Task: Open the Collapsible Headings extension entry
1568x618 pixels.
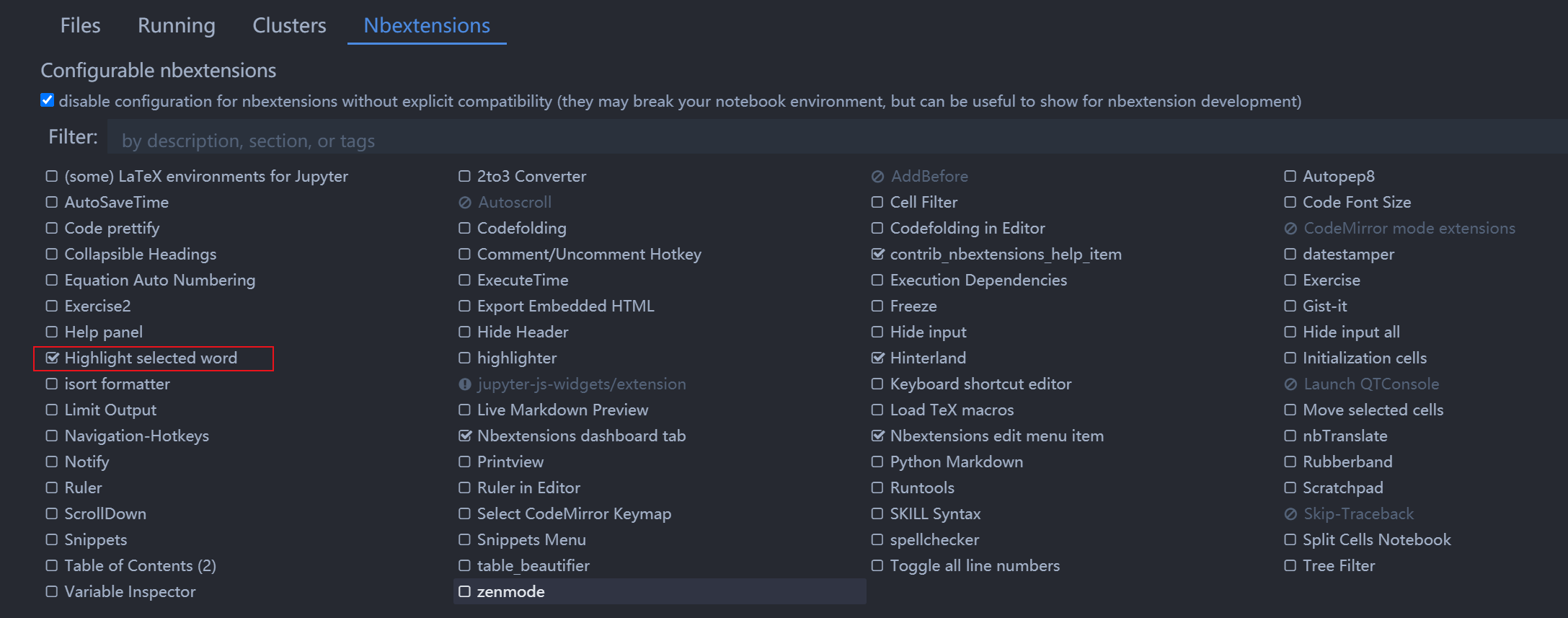Action: [140, 255]
